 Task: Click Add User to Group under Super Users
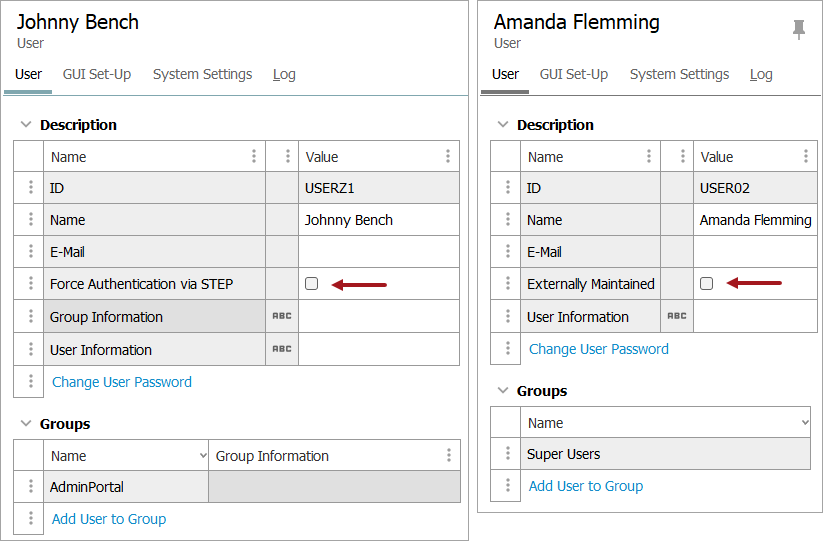click(586, 486)
